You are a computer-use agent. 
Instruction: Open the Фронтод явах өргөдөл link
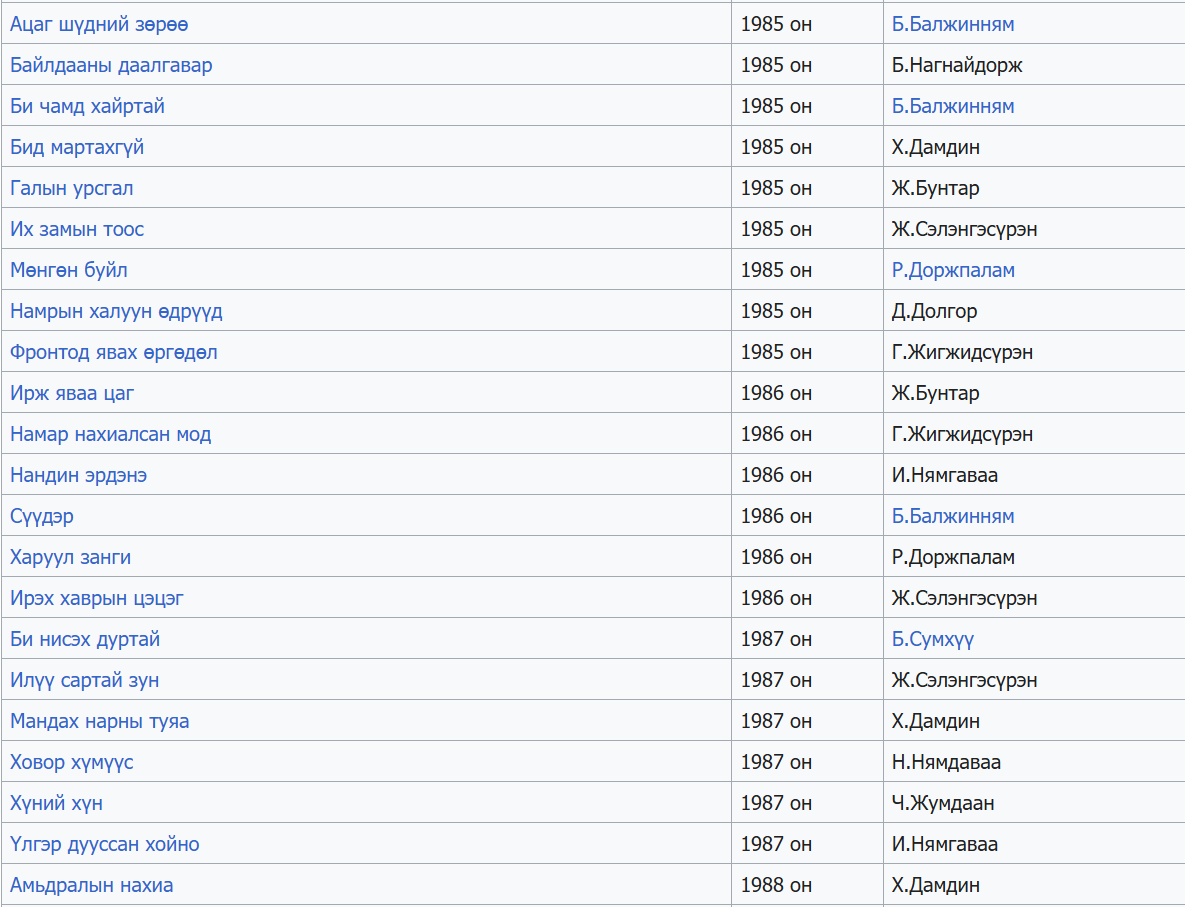113,352
